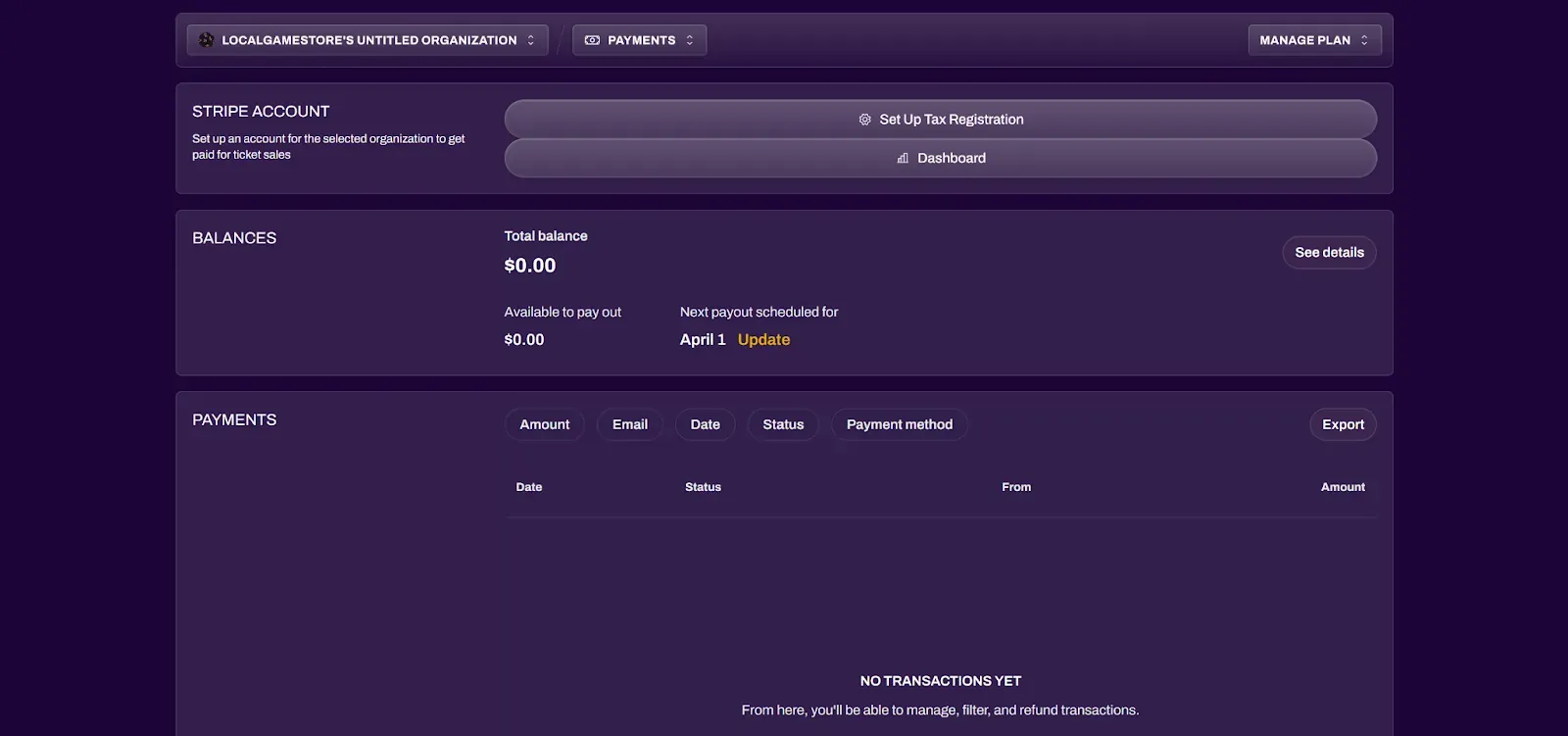Click the From column header
This screenshot has width=1568, height=736.
tap(1016, 487)
